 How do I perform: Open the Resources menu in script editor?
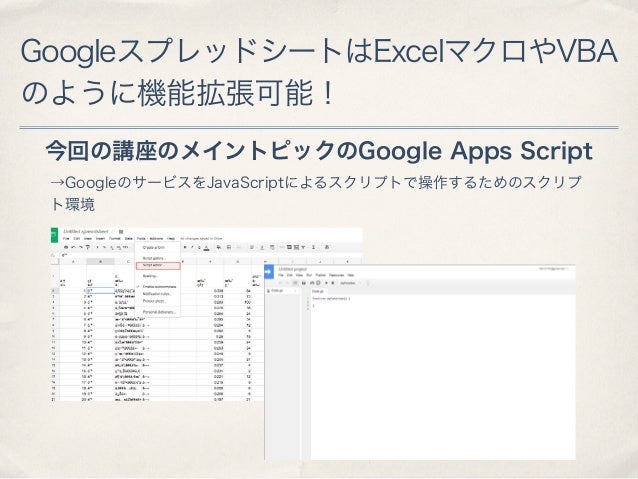(336, 275)
